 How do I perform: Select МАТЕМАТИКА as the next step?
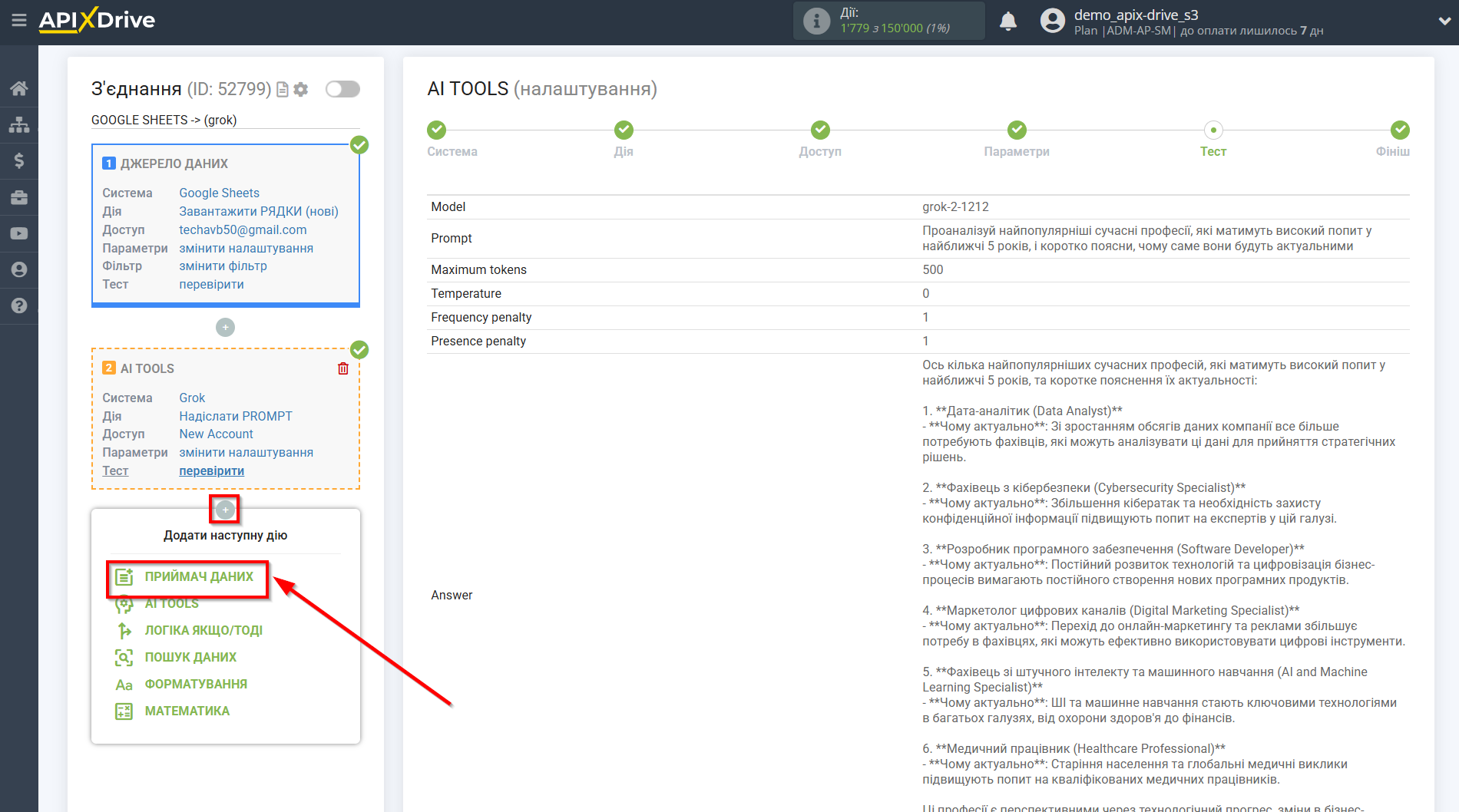tap(187, 711)
